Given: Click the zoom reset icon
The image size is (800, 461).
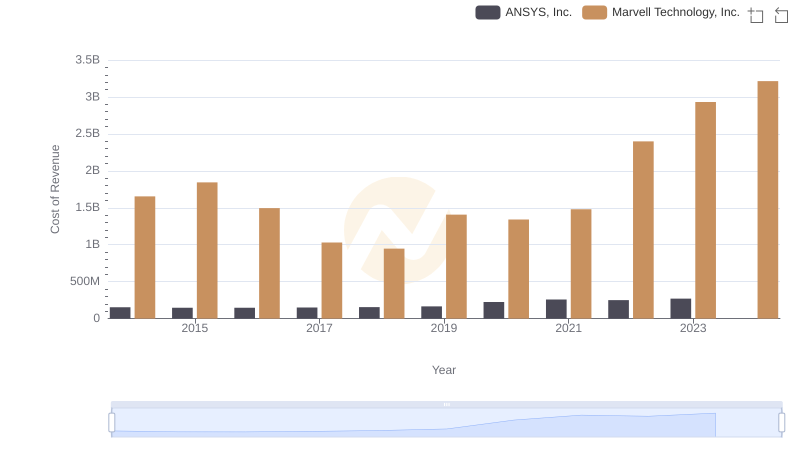Looking at the screenshot, I should pos(781,15).
